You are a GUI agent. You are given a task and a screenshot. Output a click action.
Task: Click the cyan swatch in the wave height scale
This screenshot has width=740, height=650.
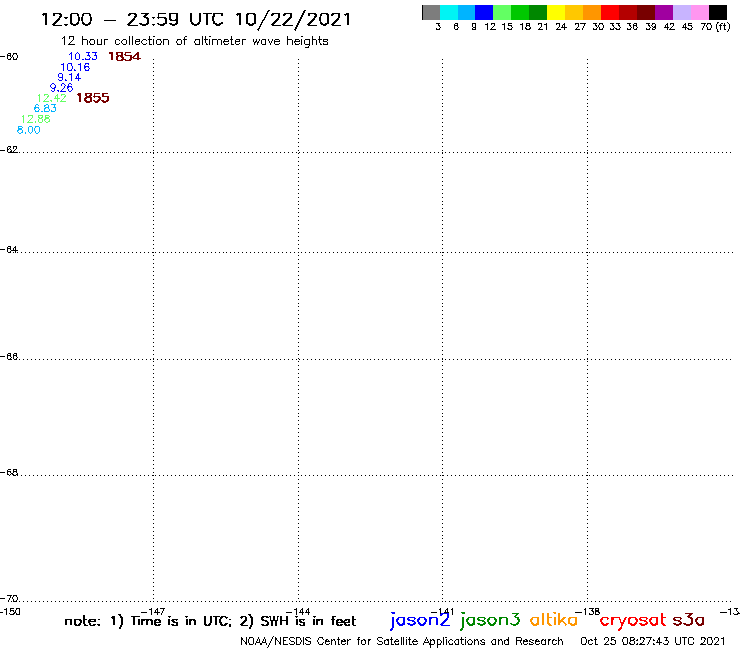point(449,12)
